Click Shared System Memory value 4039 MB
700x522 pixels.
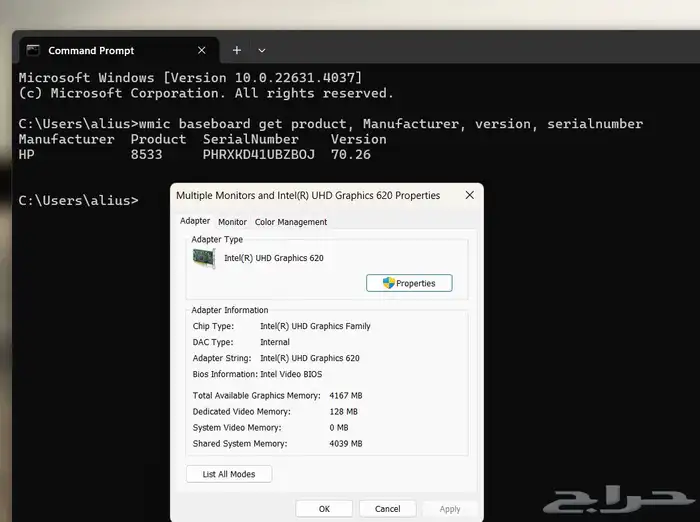[x=346, y=444]
